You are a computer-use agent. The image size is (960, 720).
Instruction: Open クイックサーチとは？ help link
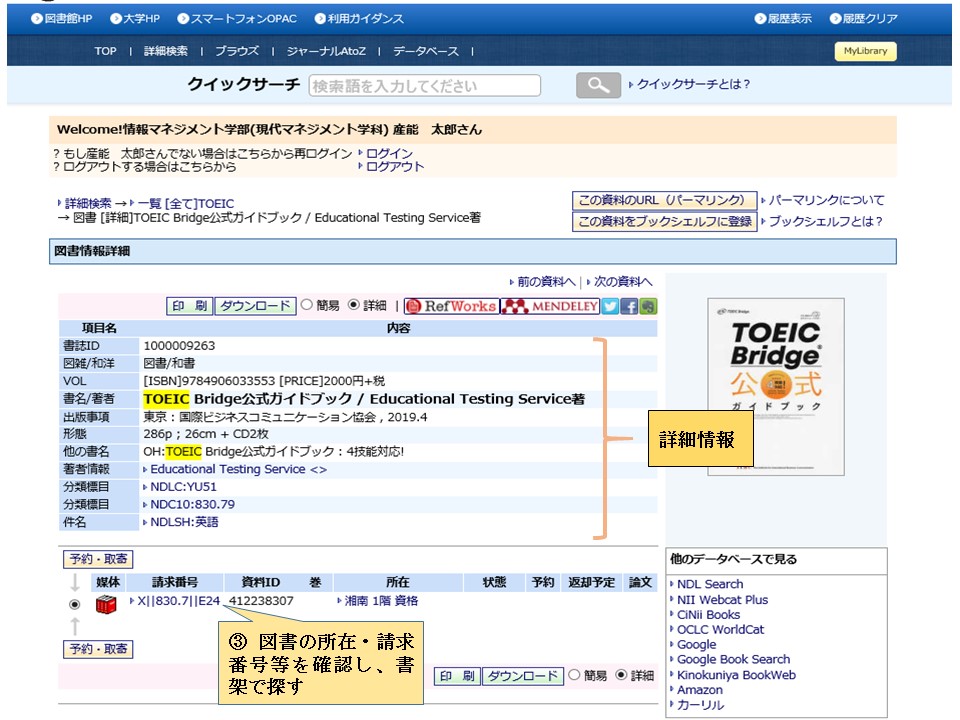pyautogui.click(x=693, y=84)
